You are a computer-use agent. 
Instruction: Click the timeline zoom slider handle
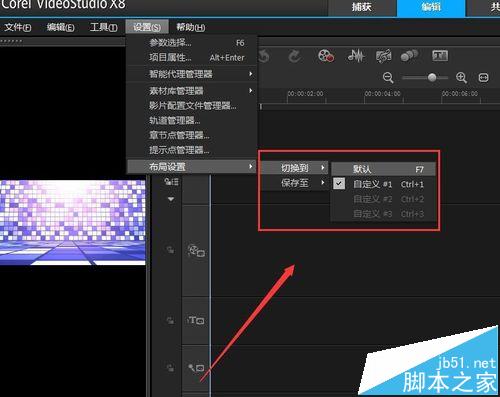point(432,78)
